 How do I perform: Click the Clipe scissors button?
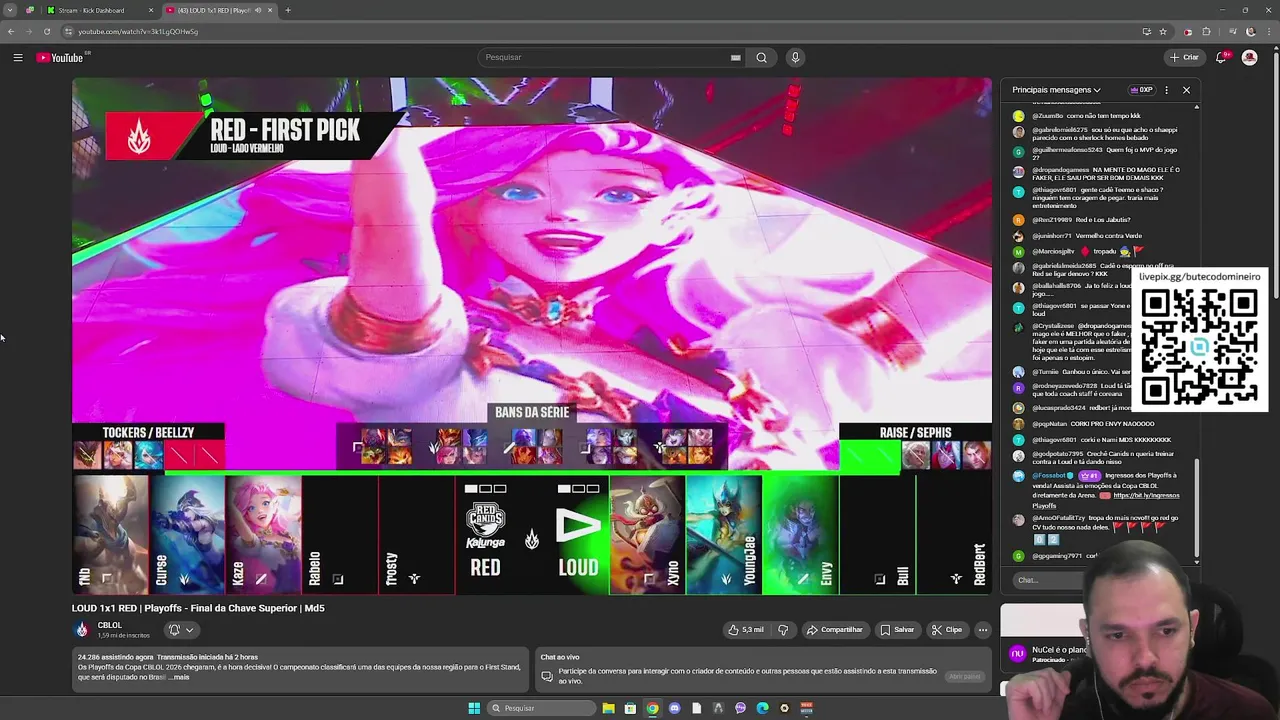(946, 630)
